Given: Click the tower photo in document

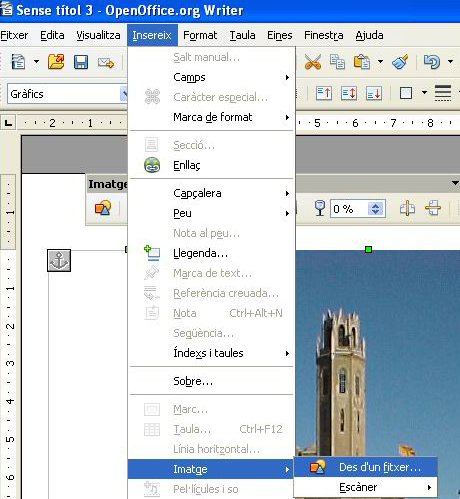Looking at the screenshot, I should (x=378, y=353).
